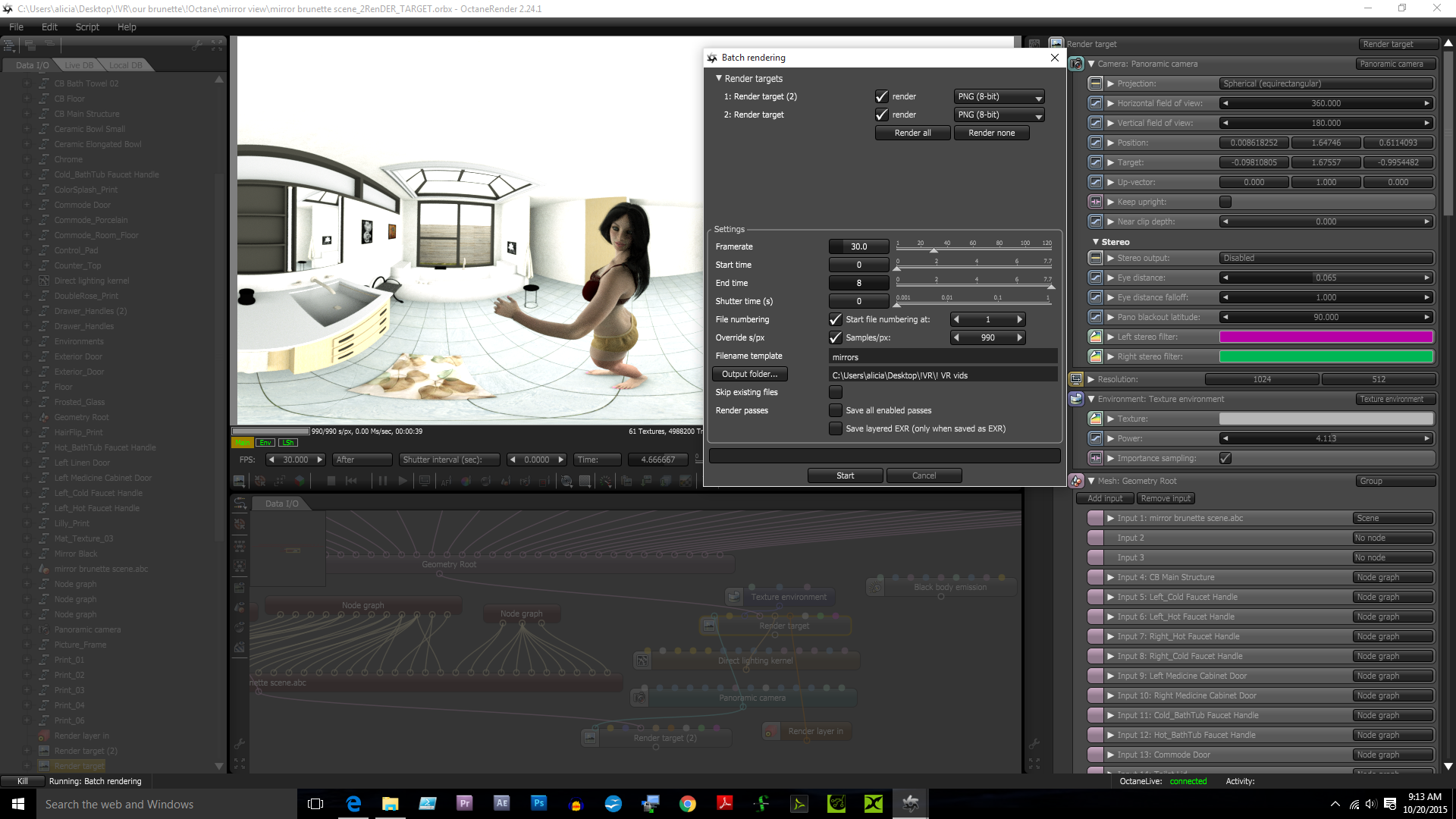Uncheck render for Render target (2)
Screen dimensions: 1456x819
[x=881, y=96]
